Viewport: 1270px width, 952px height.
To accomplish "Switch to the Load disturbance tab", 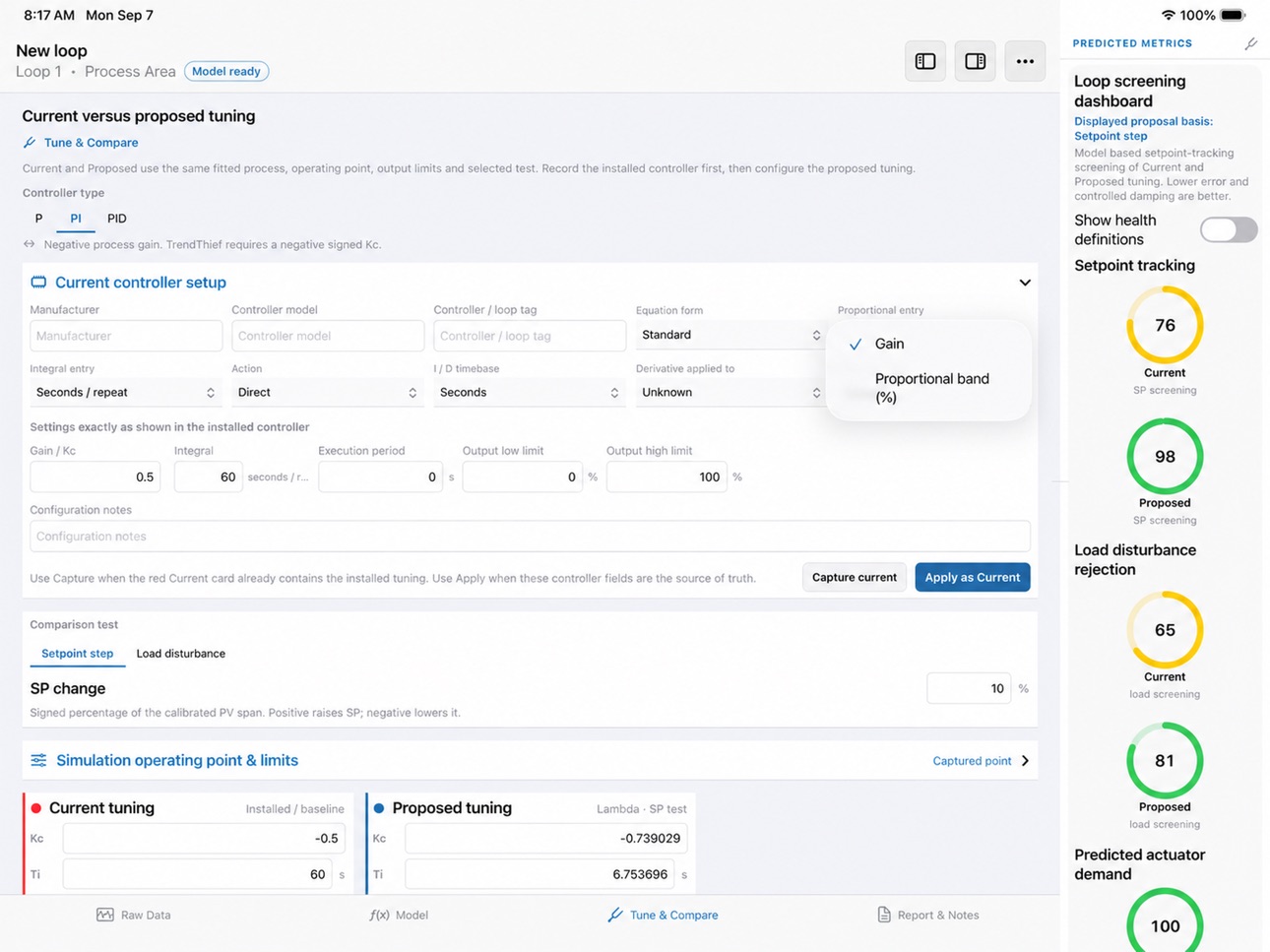I will click(180, 654).
